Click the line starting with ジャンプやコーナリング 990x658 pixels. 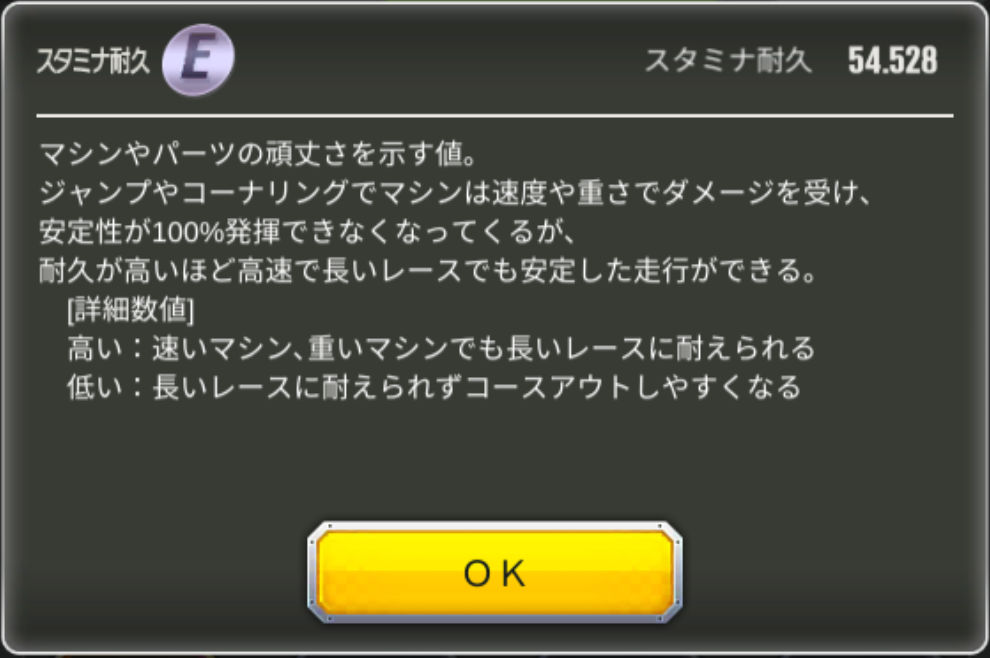(x=456, y=193)
